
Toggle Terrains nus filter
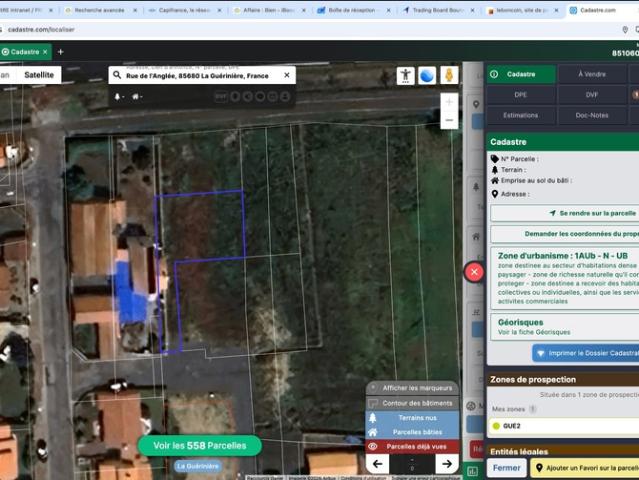tap(412, 418)
